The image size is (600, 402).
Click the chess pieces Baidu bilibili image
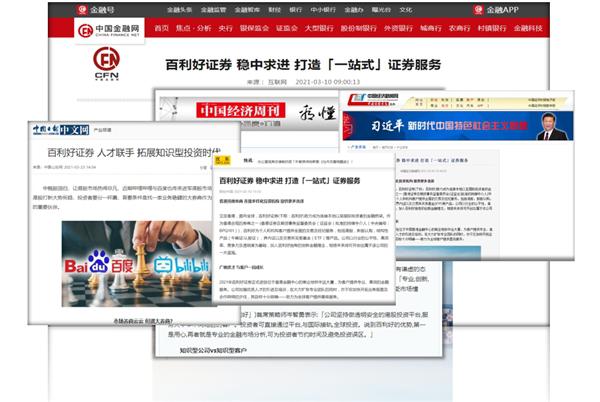point(137,264)
